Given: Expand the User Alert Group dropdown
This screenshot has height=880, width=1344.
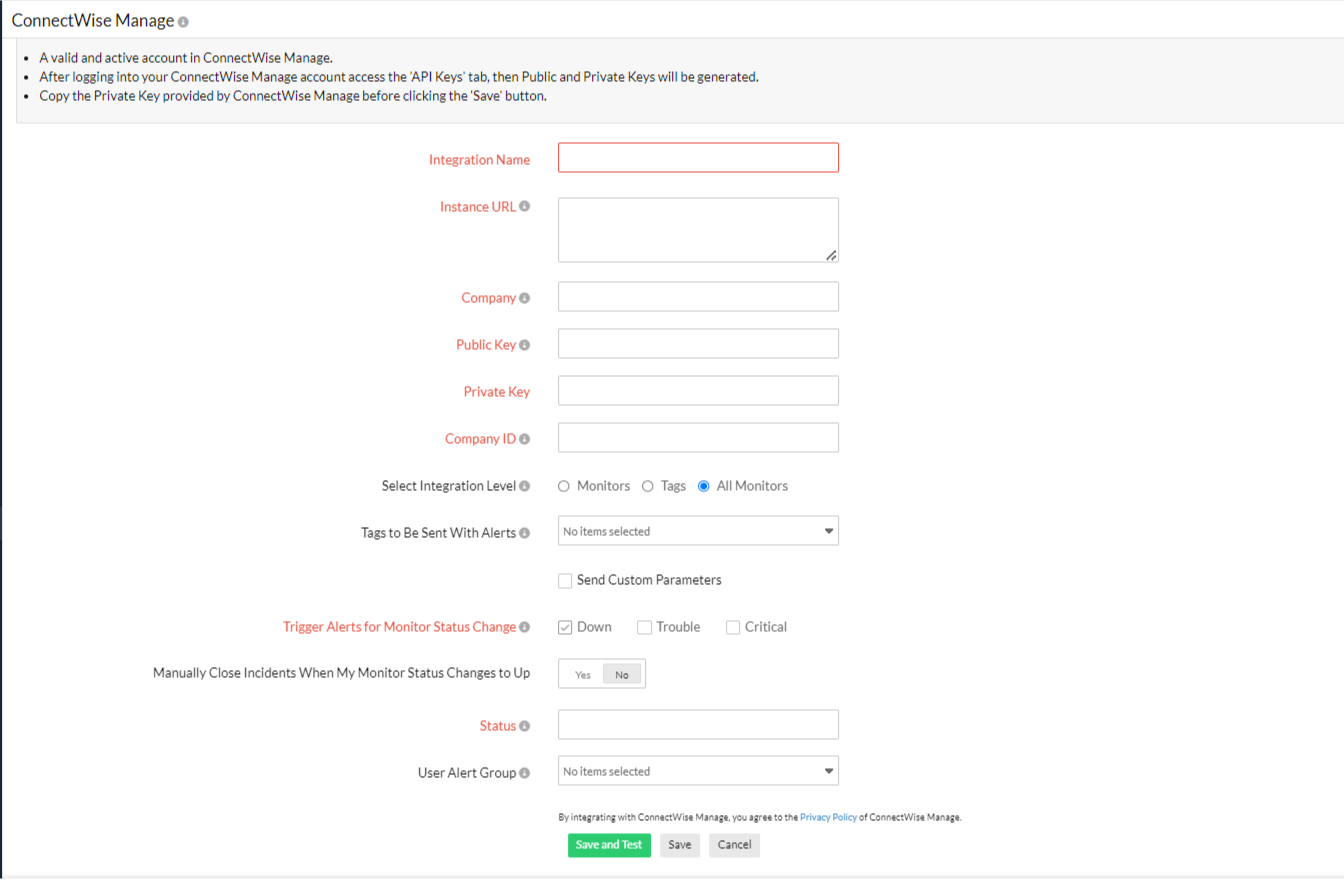Looking at the screenshot, I should point(698,771).
